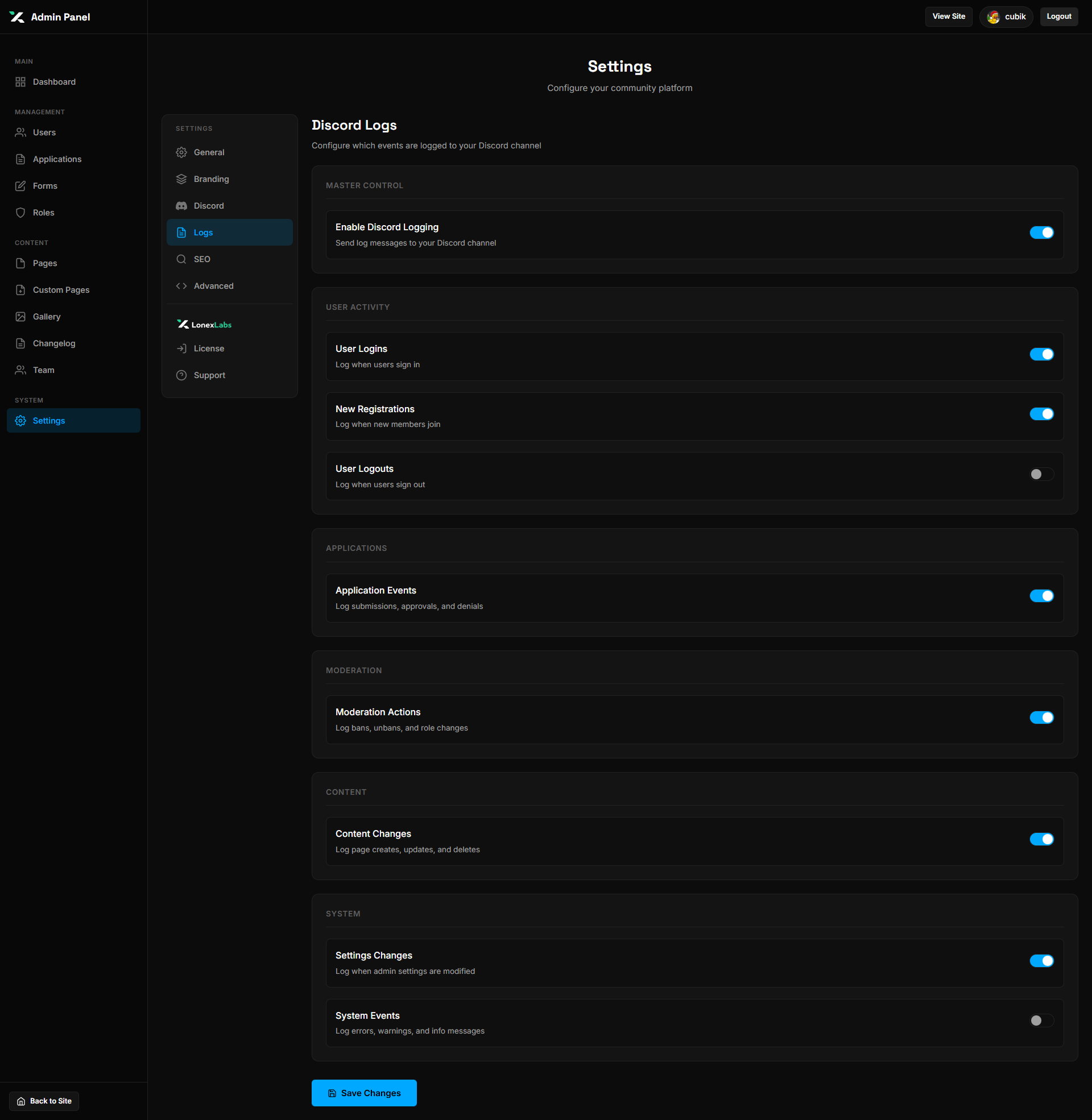Viewport: 1092px width, 1120px height.
Task: Open Discord settings section
Action: pyautogui.click(x=229, y=206)
